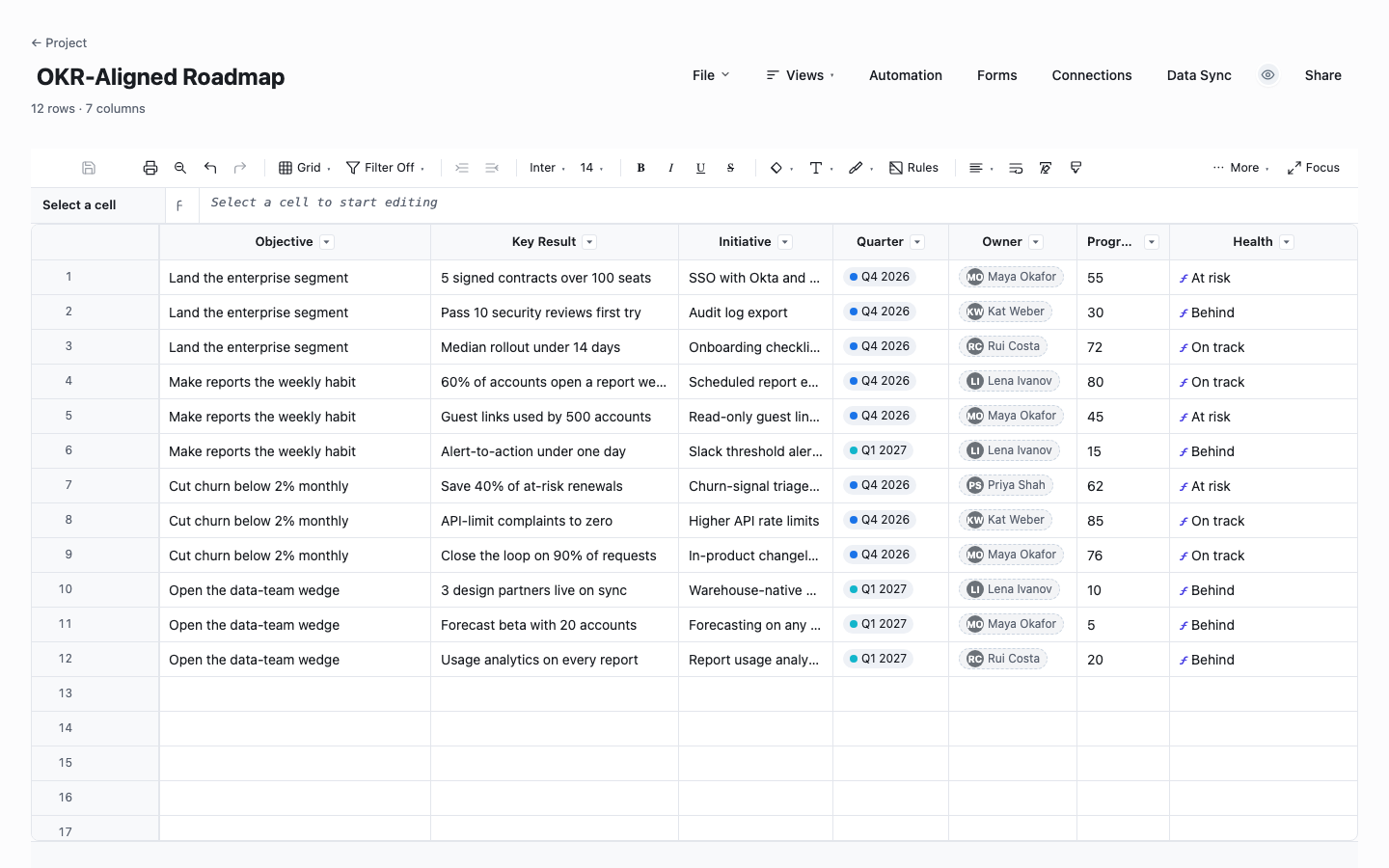This screenshot has height=868, width=1389.
Task: Toggle italic formatting
Action: pyautogui.click(x=670, y=168)
